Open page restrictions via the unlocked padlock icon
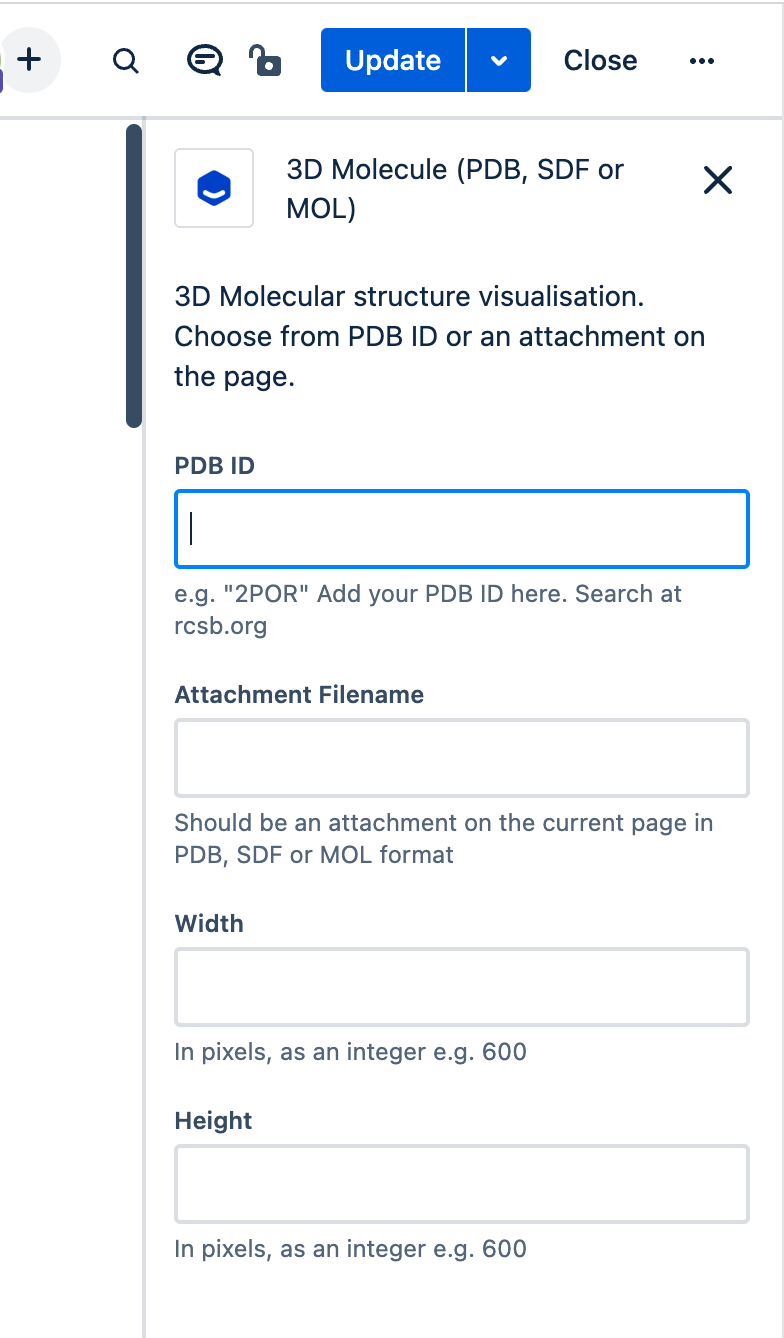Viewport: 784px width, 1338px height. (265, 61)
